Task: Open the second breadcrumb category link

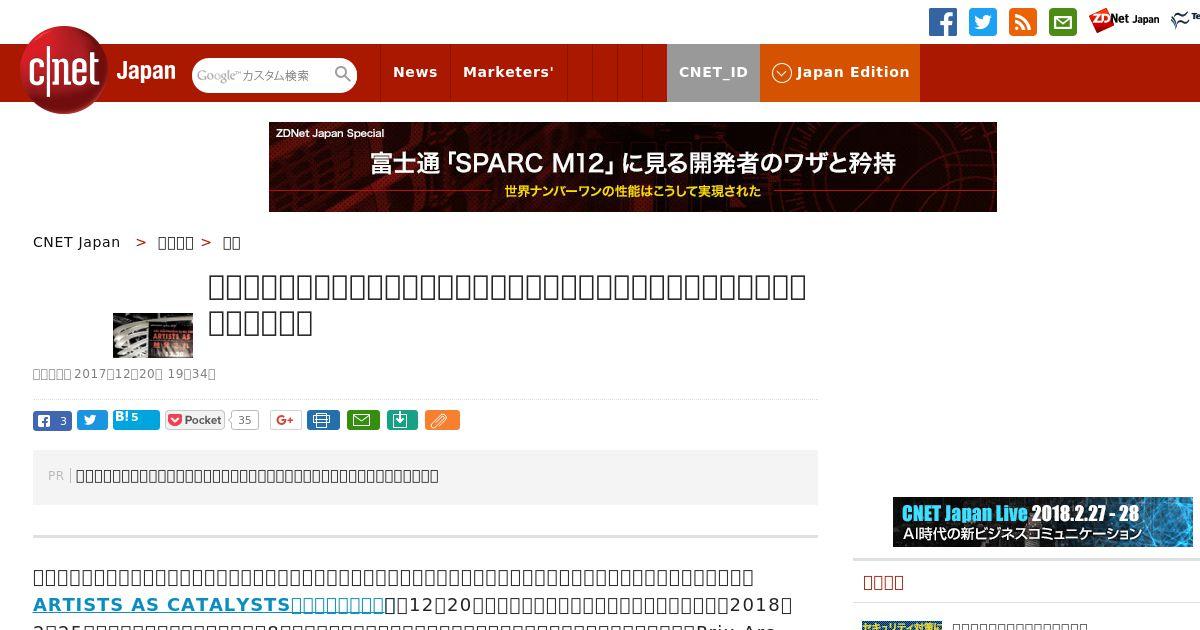Action: [x=176, y=242]
